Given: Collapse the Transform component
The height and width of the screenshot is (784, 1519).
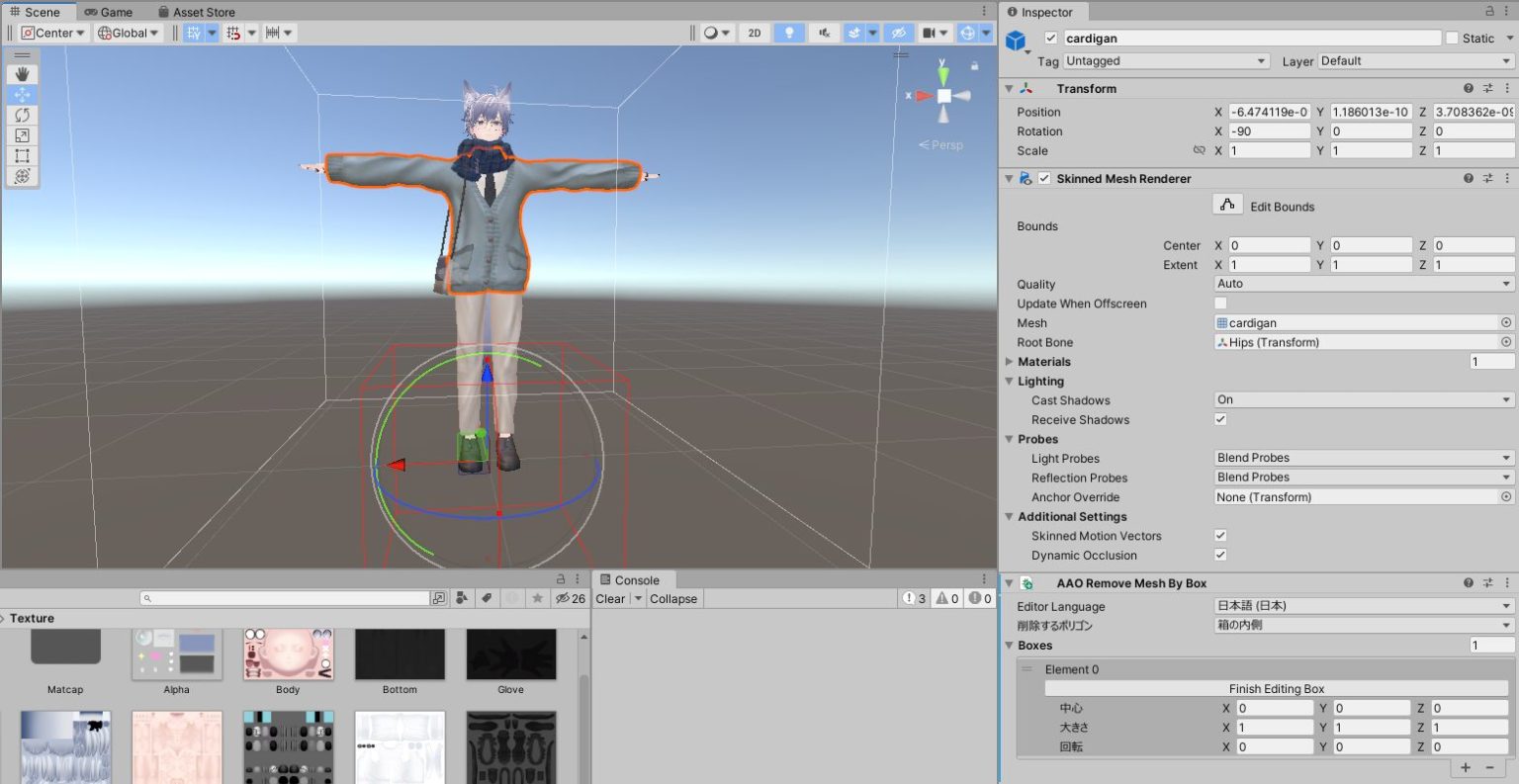Looking at the screenshot, I should pos(1010,88).
